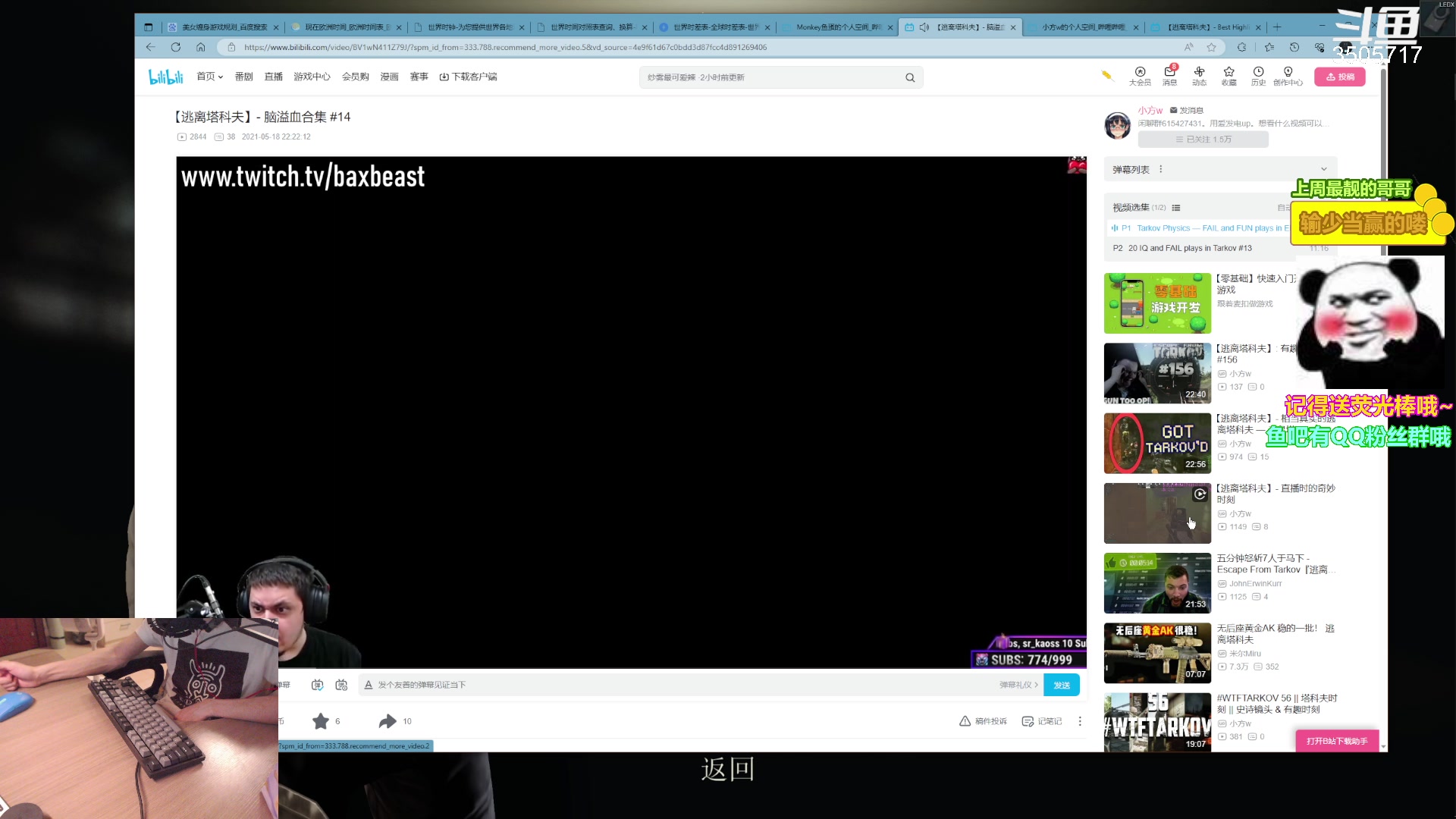The height and width of the screenshot is (819, 1456).
Task: Click 稿件投诉 report link
Action: 983,721
